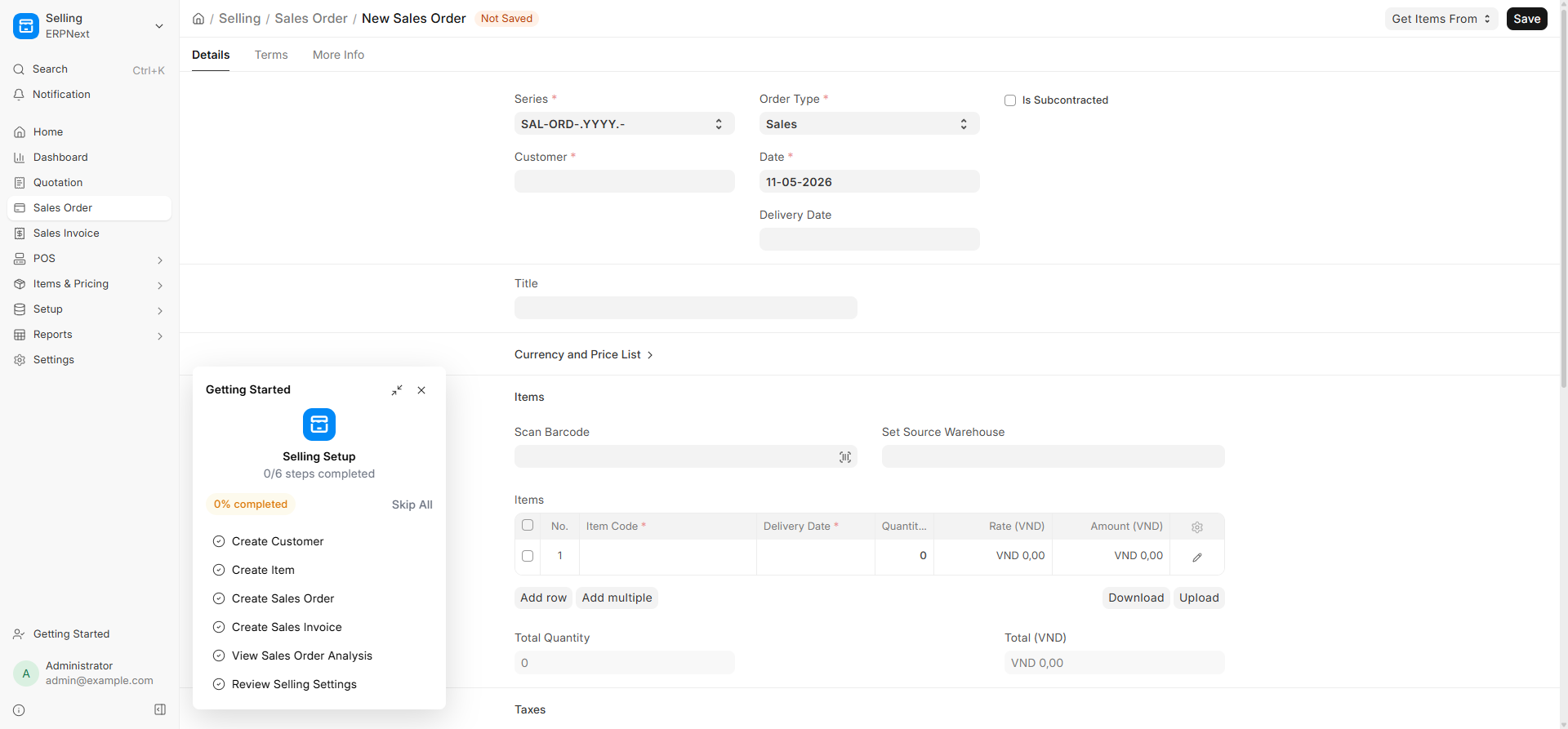1568x729 pixels.
Task: Expand the Reports submenu arrow
Action: [x=160, y=336]
